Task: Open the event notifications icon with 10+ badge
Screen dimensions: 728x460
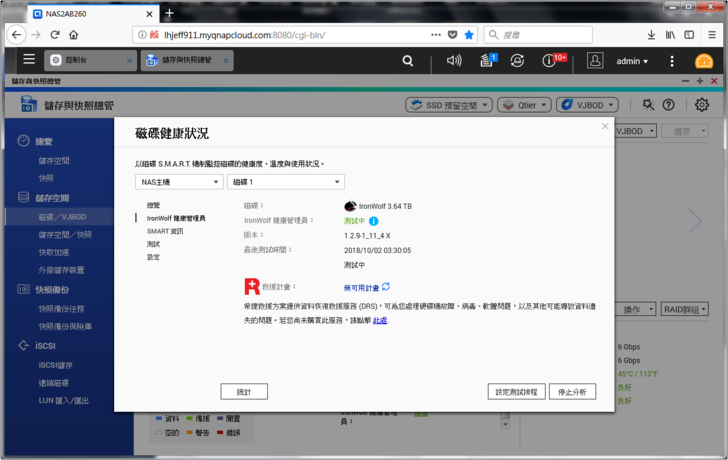Action: (550, 61)
